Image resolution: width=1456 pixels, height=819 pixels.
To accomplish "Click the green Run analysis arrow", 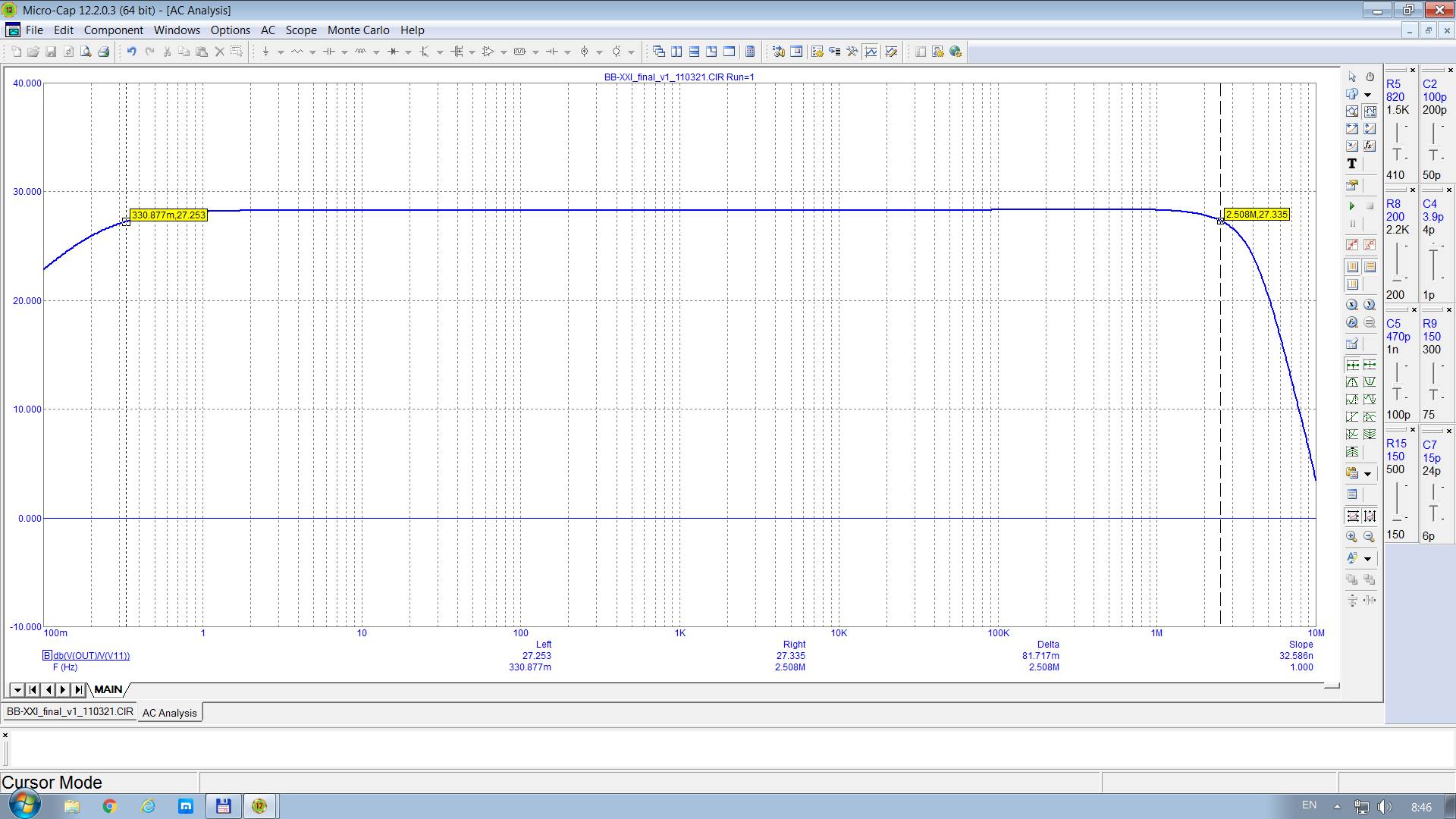I will point(1351,206).
